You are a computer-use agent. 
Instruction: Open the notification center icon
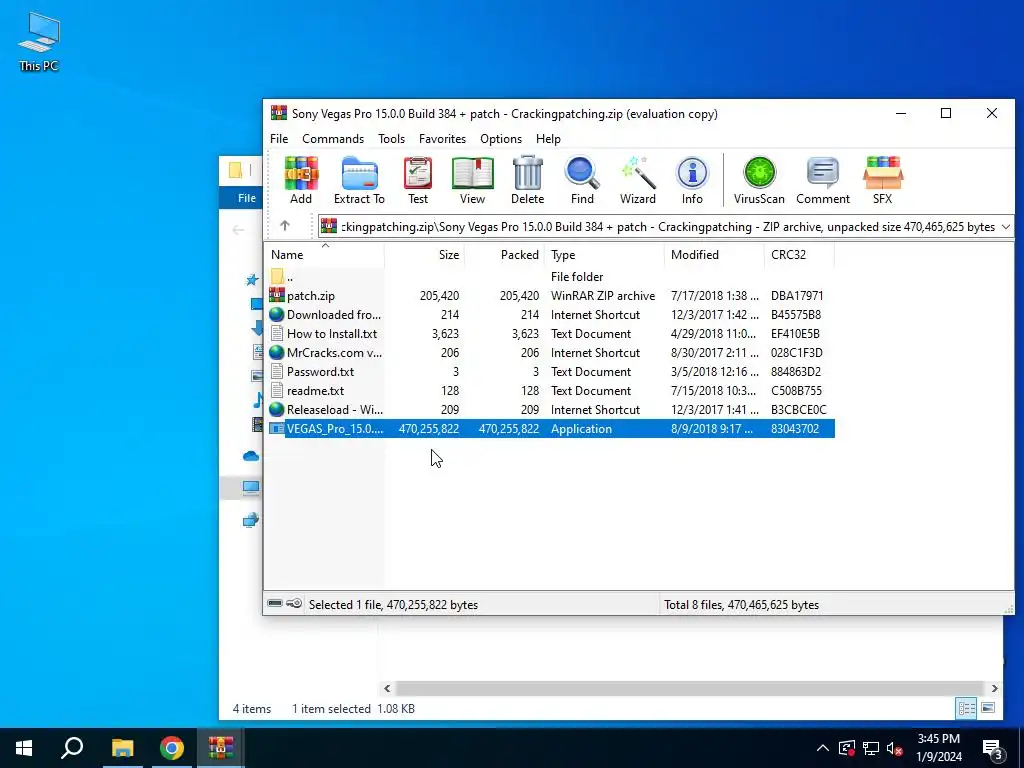tap(993, 749)
